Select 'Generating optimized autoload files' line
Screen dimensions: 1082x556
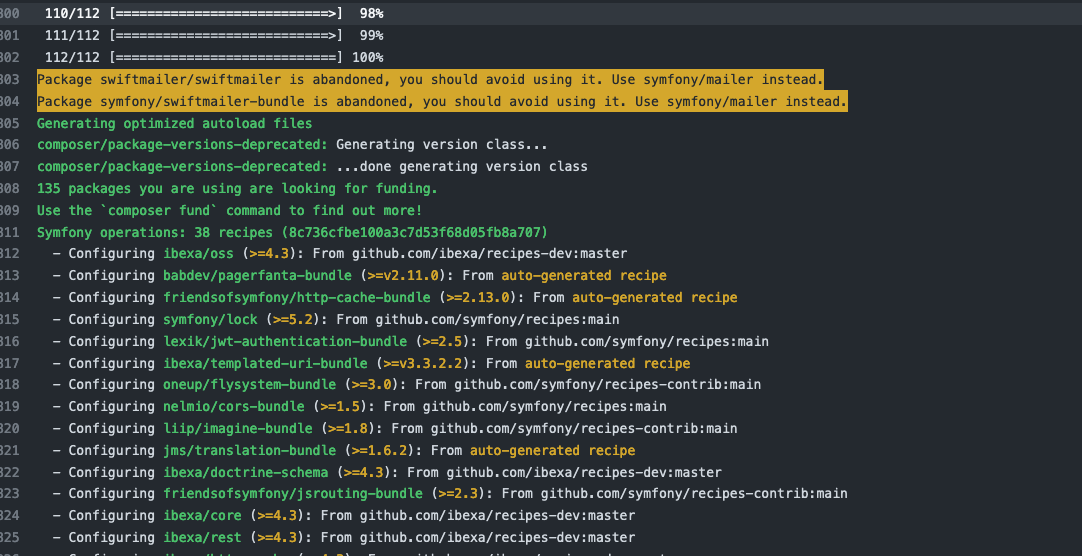(x=175, y=123)
